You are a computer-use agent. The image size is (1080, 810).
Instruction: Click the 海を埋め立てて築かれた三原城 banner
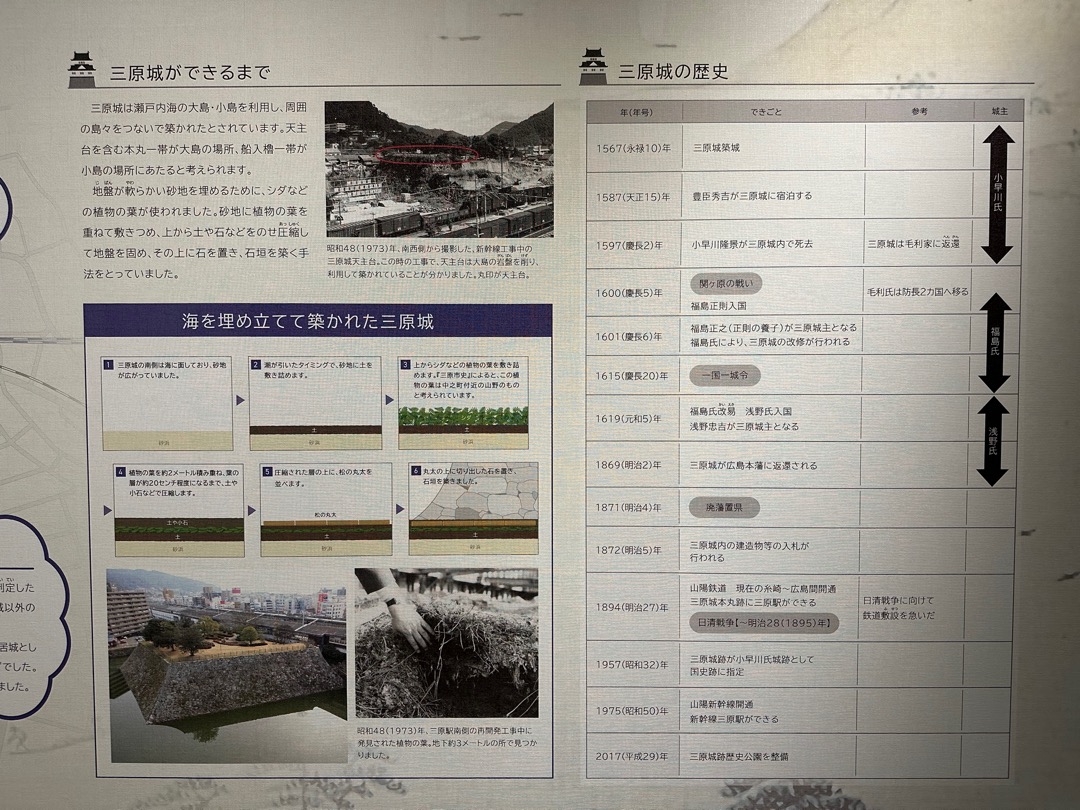[x=317, y=322]
